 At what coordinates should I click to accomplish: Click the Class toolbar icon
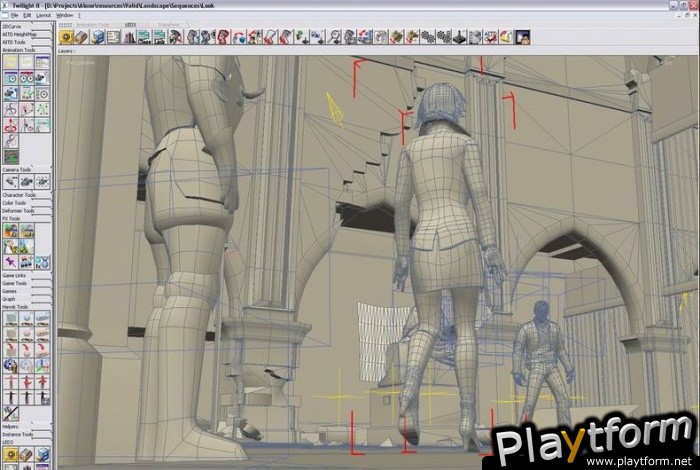pos(145,37)
